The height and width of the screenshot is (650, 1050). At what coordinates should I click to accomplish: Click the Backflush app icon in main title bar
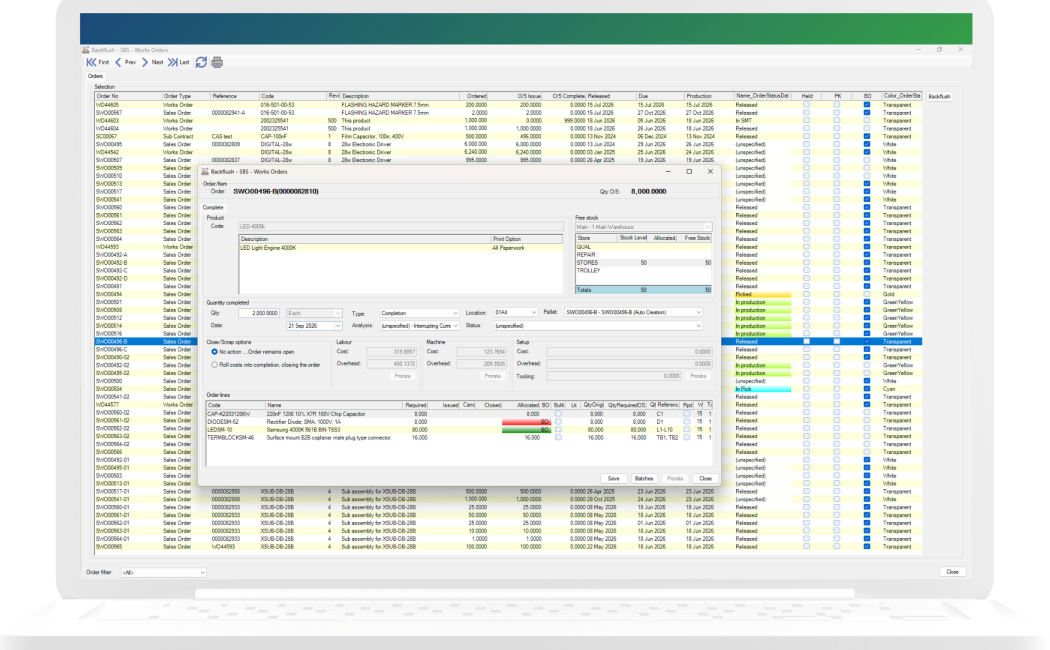tap(86, 50)
